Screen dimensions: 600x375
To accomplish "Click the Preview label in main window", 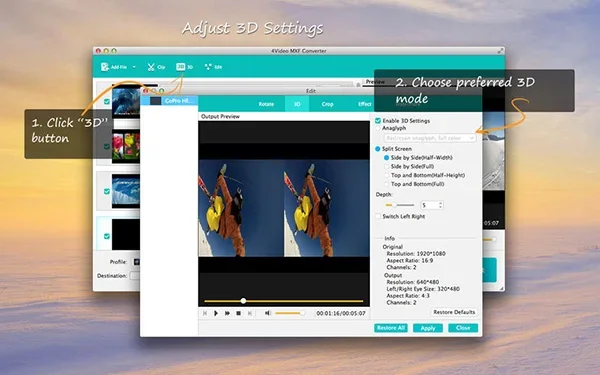I will (375, 82).
